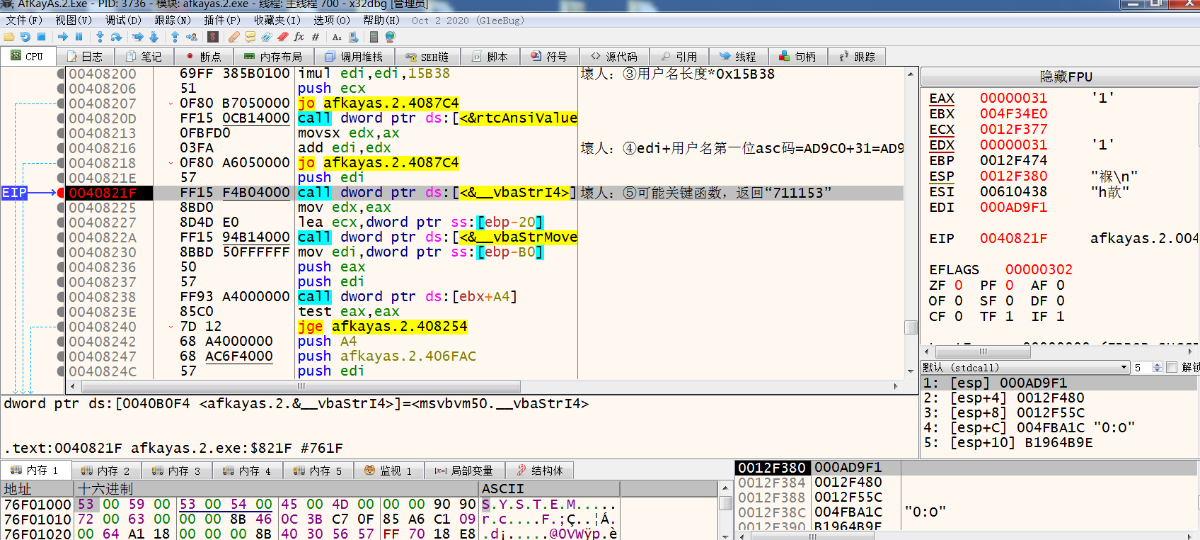The width and height of the screenshot is (1200, 540).
Task: Click the Open file toolbar icon
Action: pos(9,36)
